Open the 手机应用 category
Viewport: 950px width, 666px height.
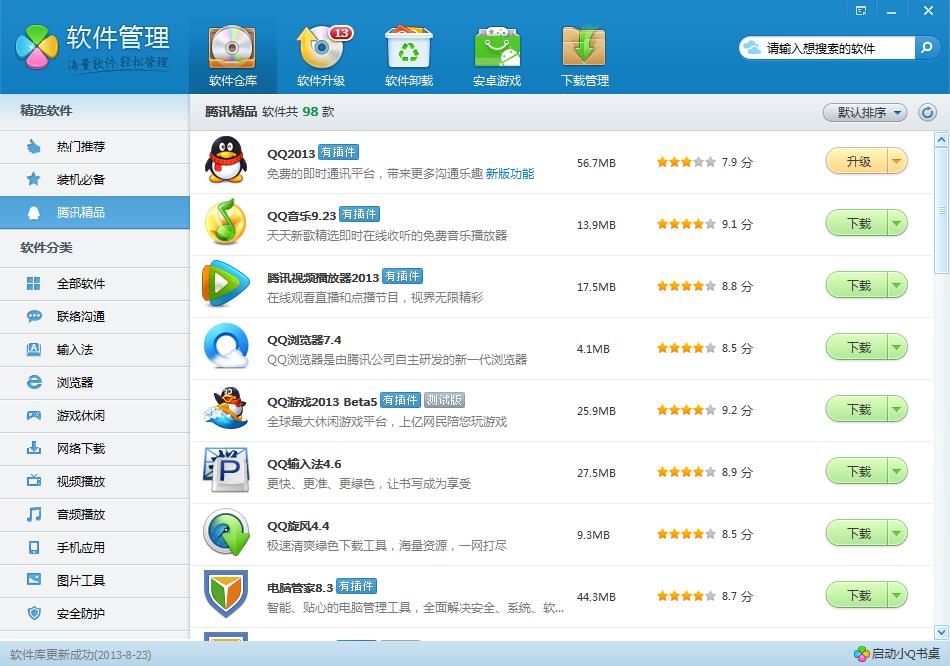point(95,548)
